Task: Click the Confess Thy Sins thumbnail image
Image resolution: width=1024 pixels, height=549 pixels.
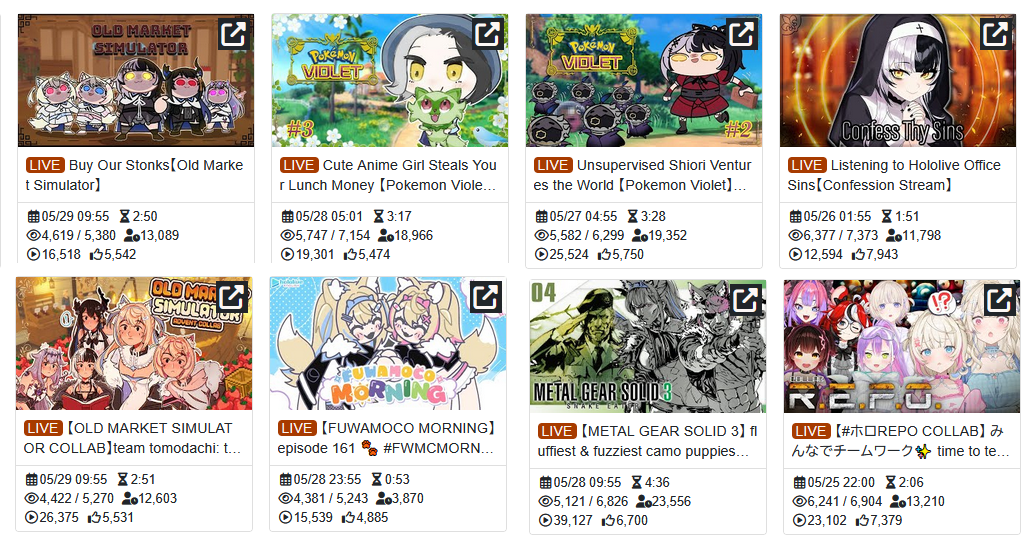Action: [x=898, y=80]
